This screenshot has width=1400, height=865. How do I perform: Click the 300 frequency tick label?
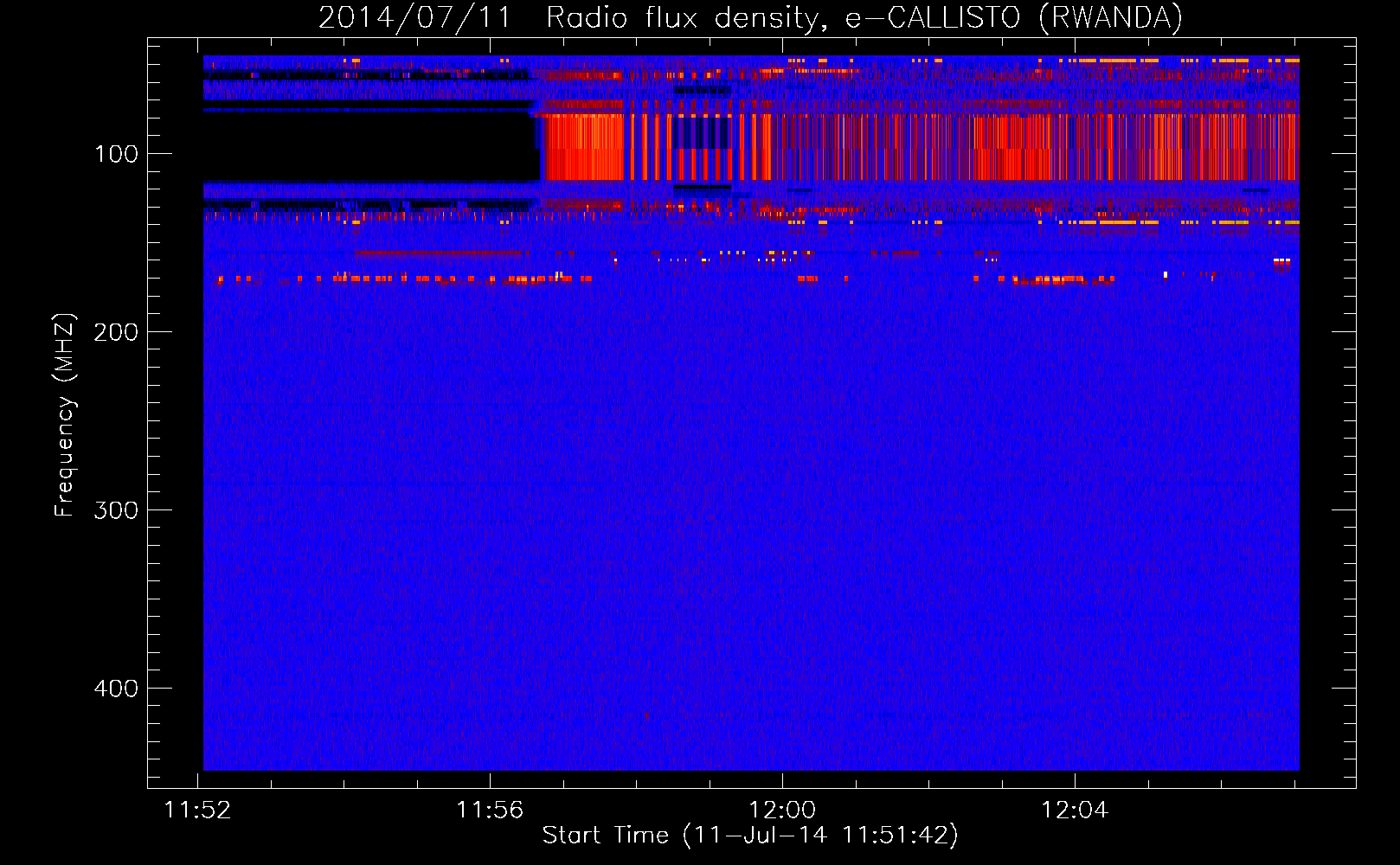tap(116, 510)
